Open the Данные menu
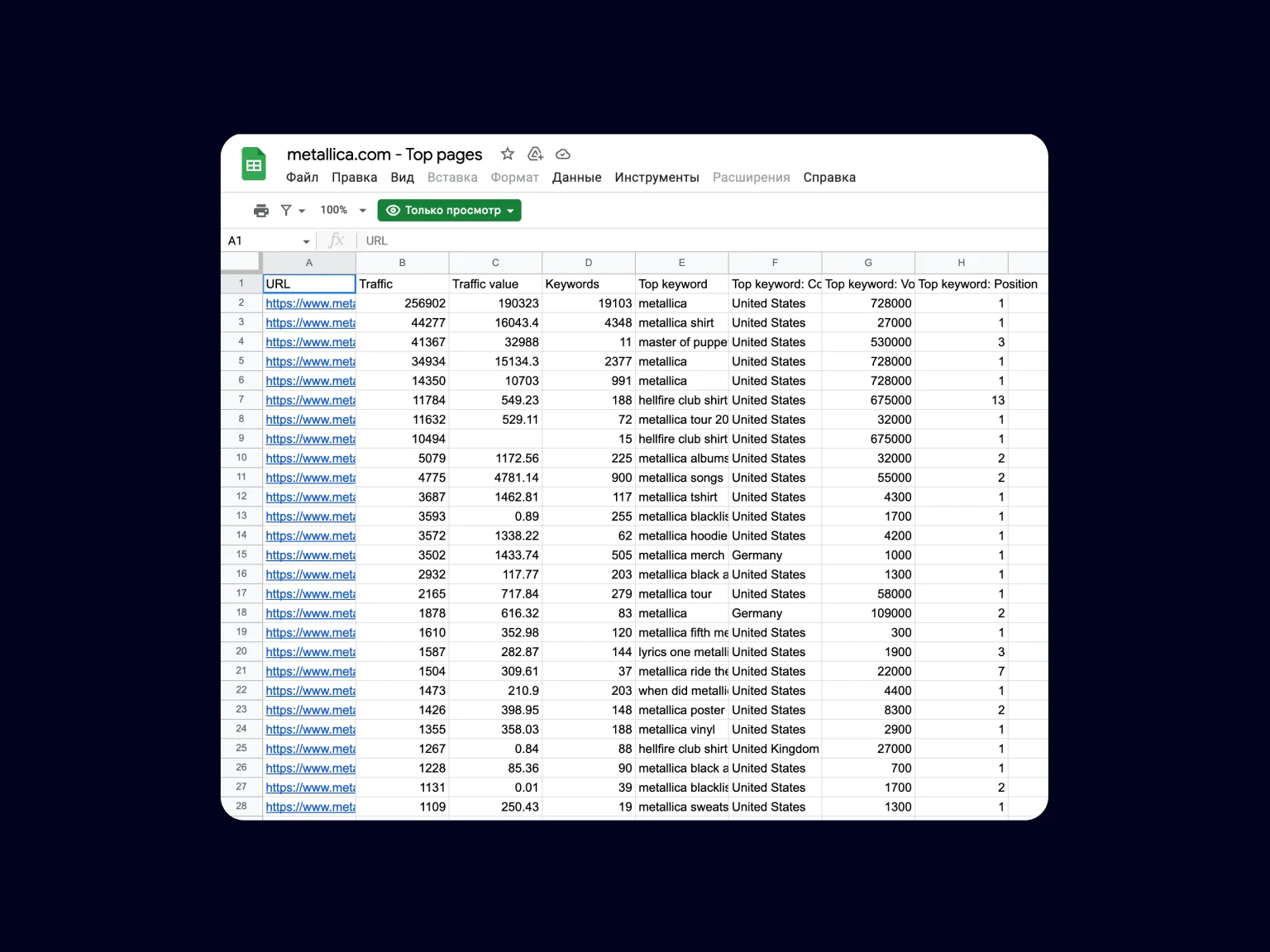 coord(576,178)
